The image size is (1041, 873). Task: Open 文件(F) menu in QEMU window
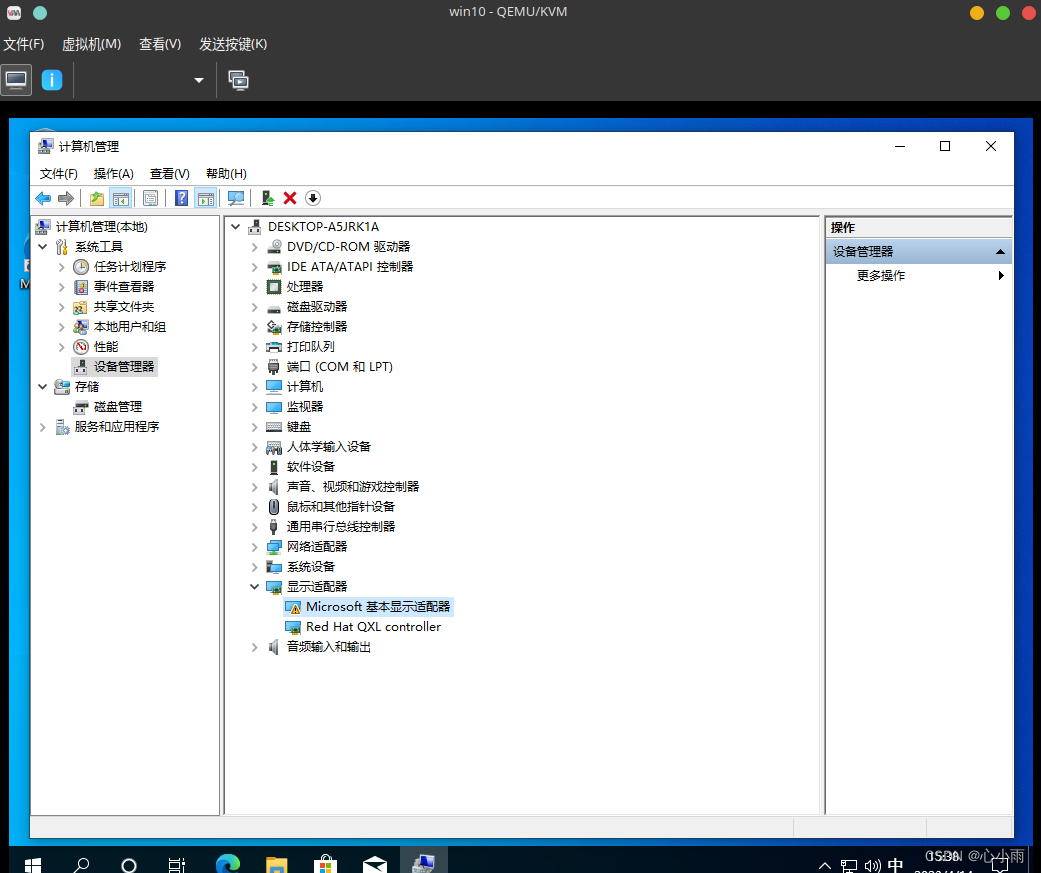(24, 44)
